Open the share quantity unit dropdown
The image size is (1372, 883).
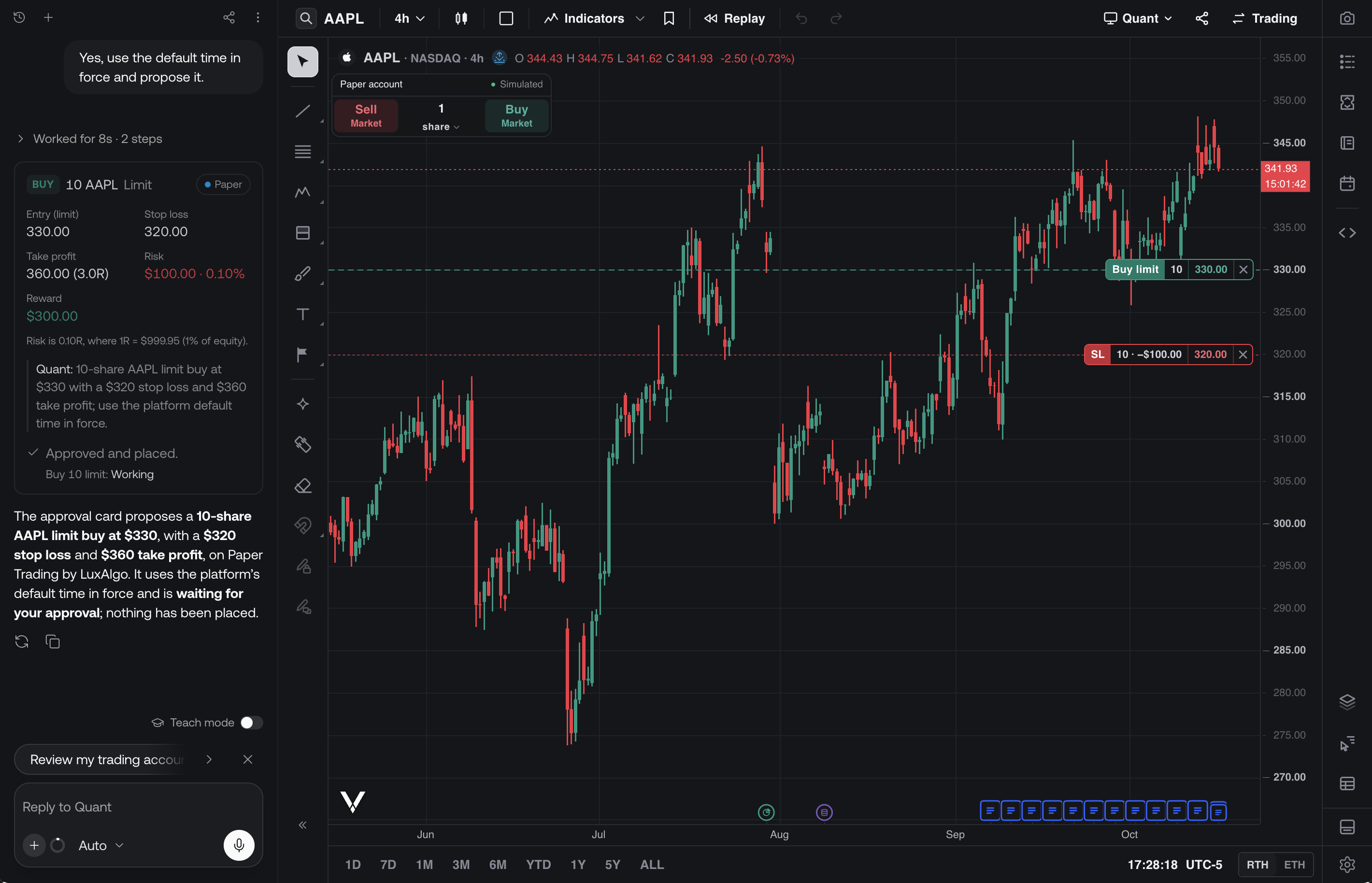click(x=441, y=127)
